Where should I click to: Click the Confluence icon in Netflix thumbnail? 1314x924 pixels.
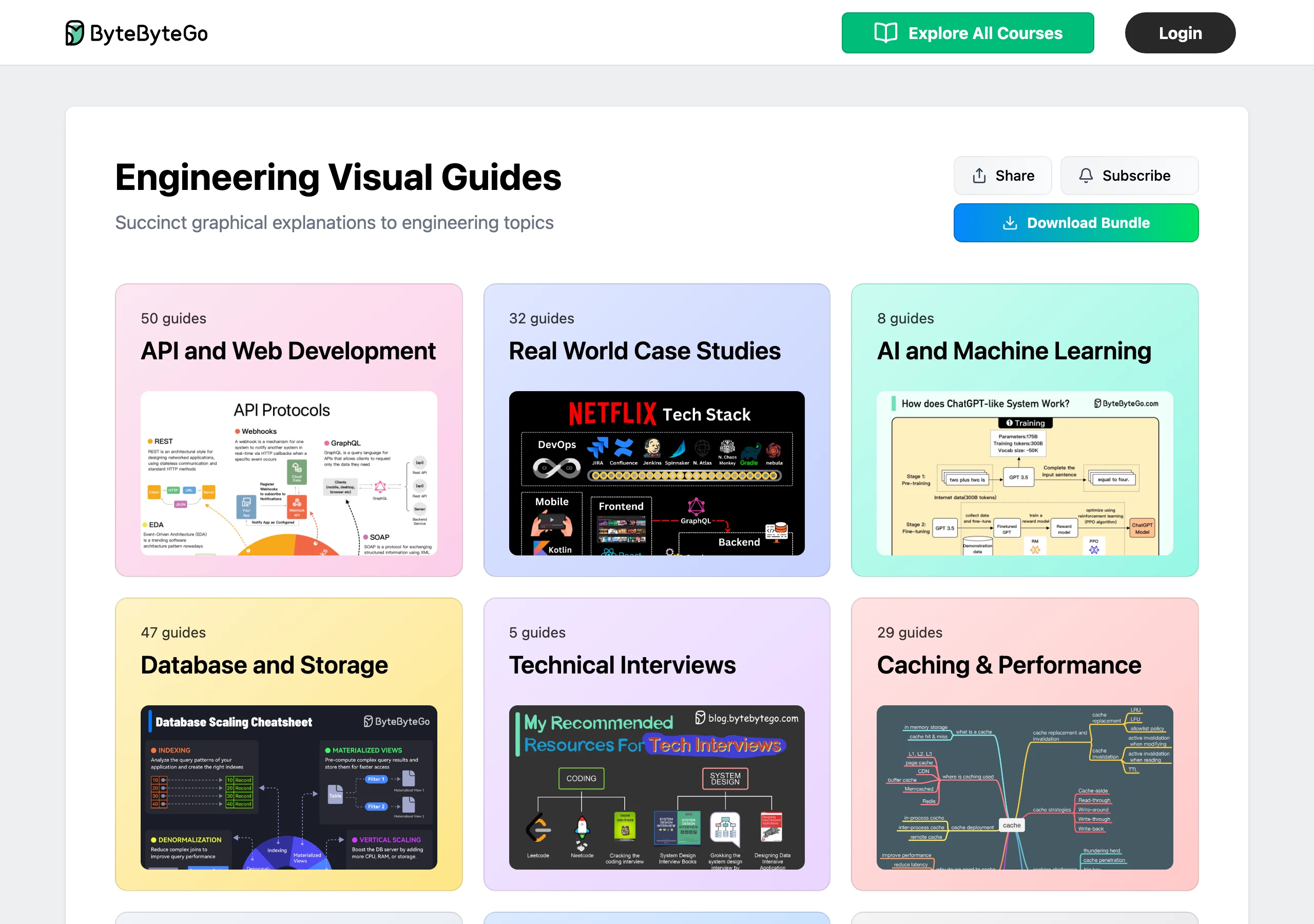point(623,448)
